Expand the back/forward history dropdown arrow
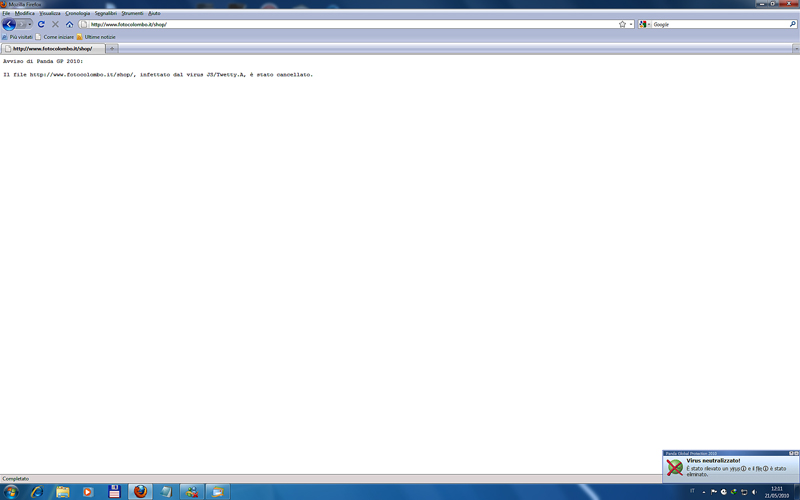This screenshot has width=800, height=500. tap(29, 24)
